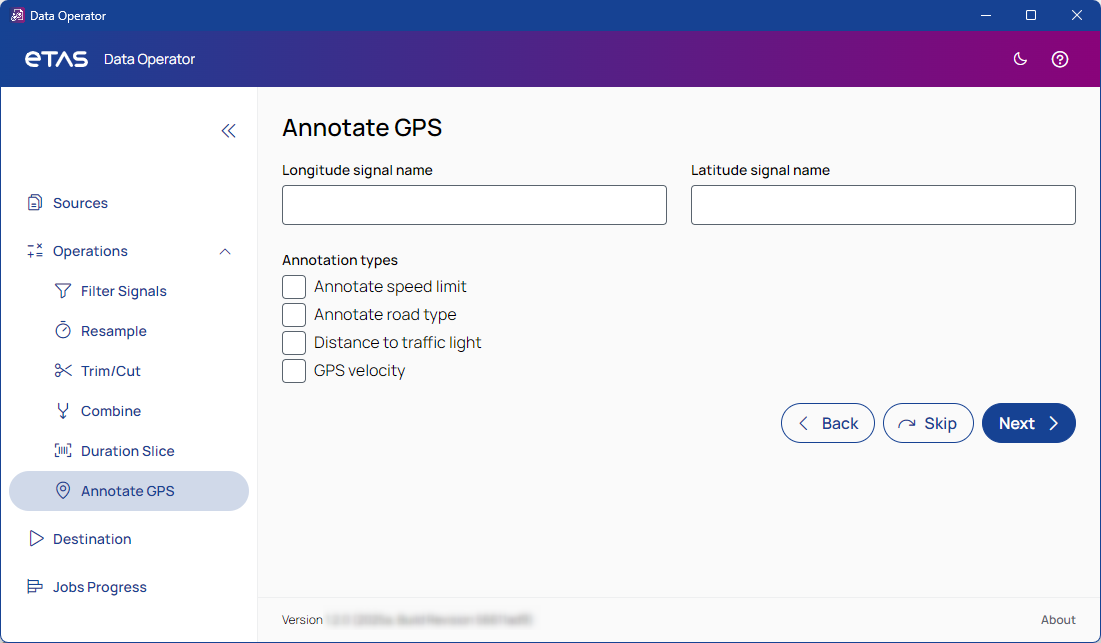Screen dimensions: 1101x643
Task: Click the Resample stopwatch icon
Action: pos(63,331)
